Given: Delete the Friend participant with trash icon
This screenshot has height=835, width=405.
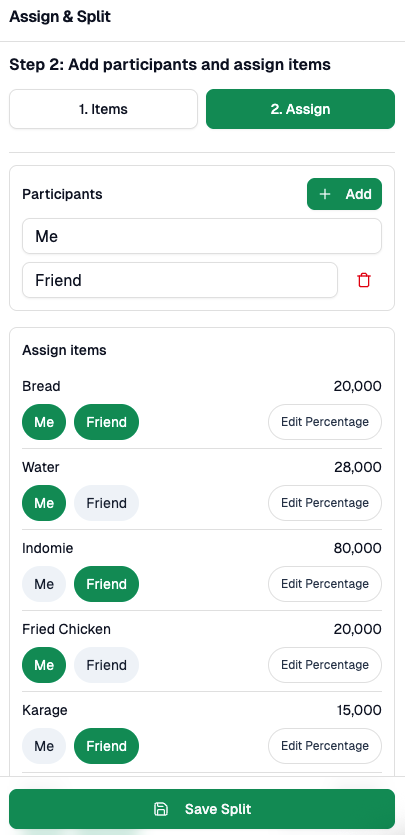Looking at the screenshot, I should click(363, 280).
